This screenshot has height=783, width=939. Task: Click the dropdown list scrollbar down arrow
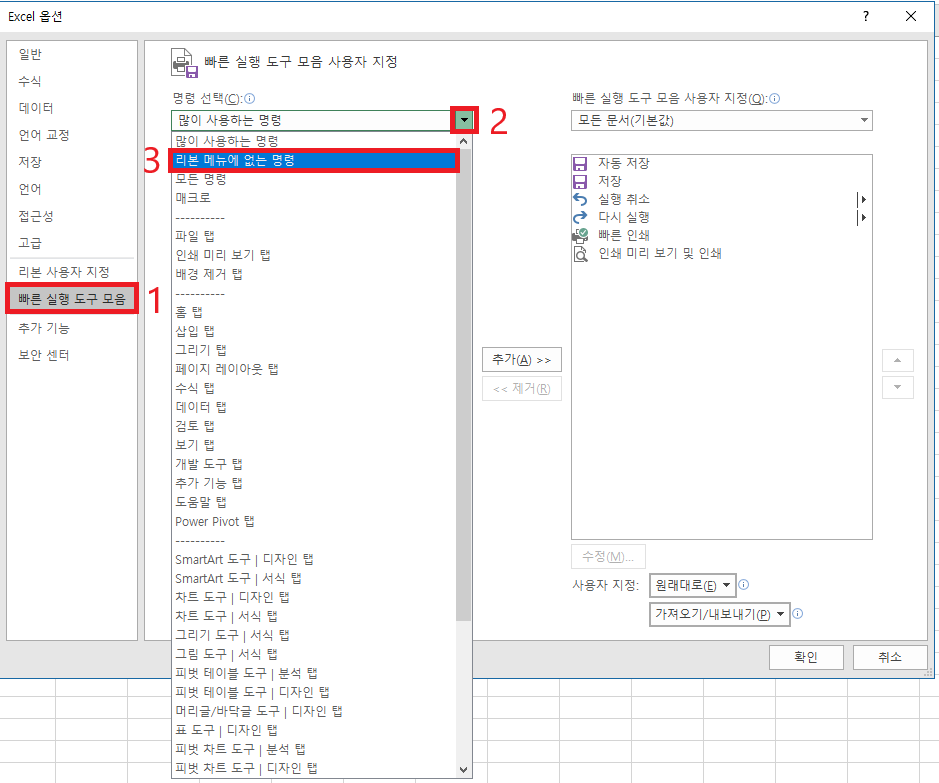tap(464, 769)
